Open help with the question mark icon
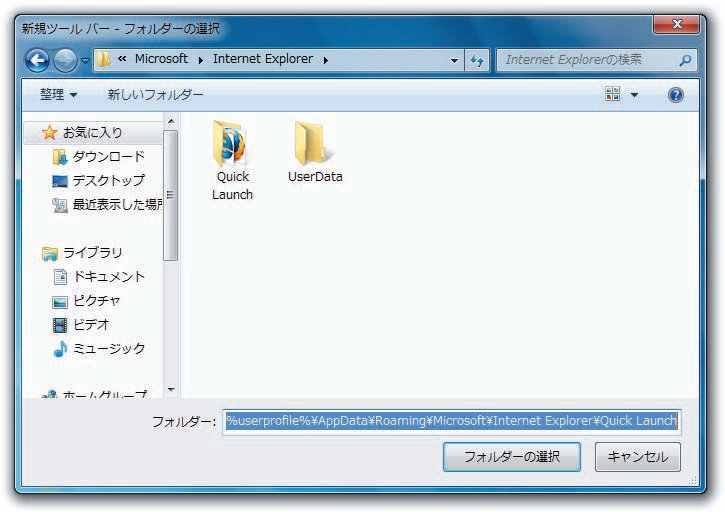This screenshot has height=512, width=725. [x=676, y=95]
